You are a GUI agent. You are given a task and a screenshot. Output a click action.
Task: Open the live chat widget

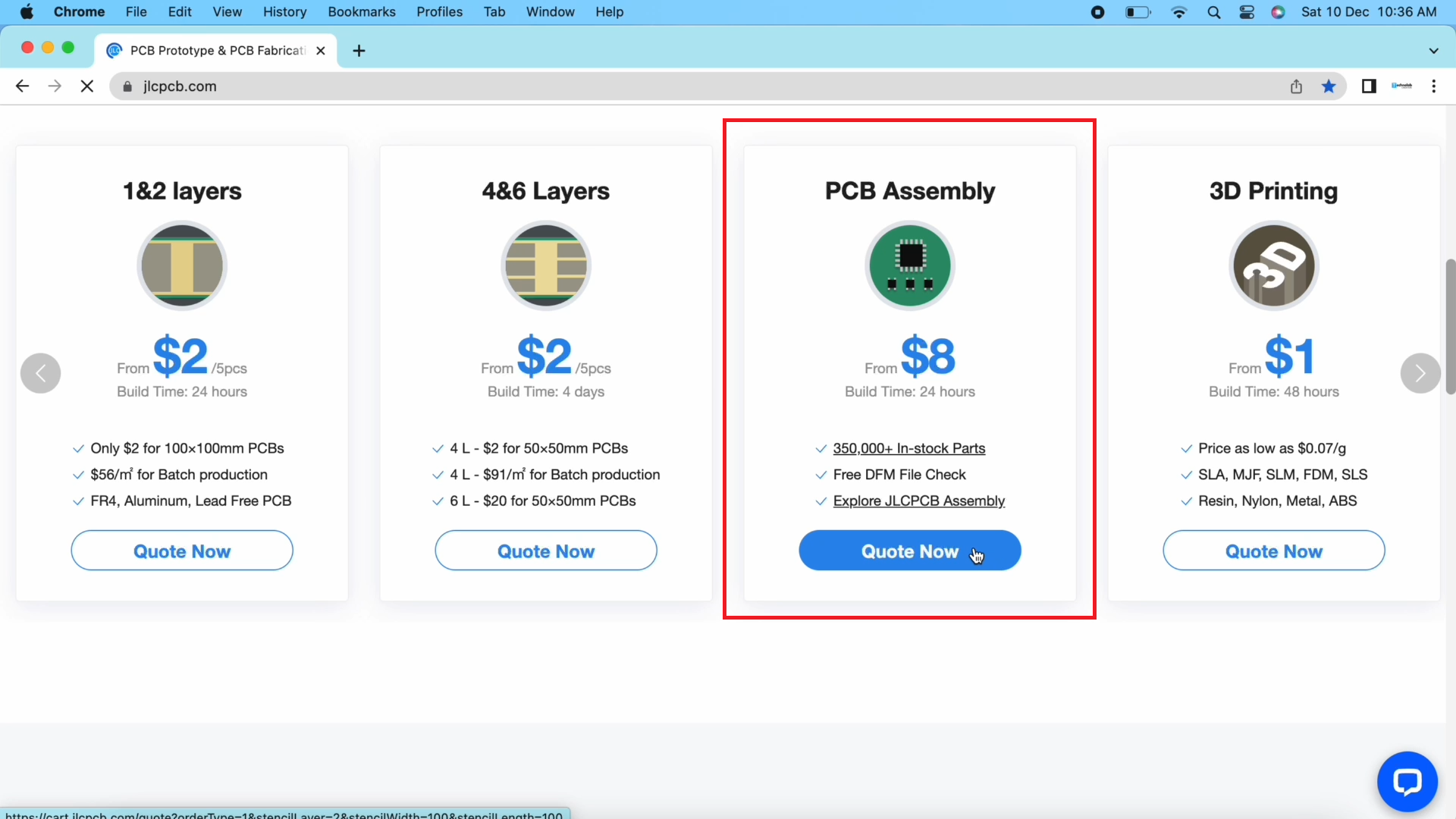[1407, 781]
